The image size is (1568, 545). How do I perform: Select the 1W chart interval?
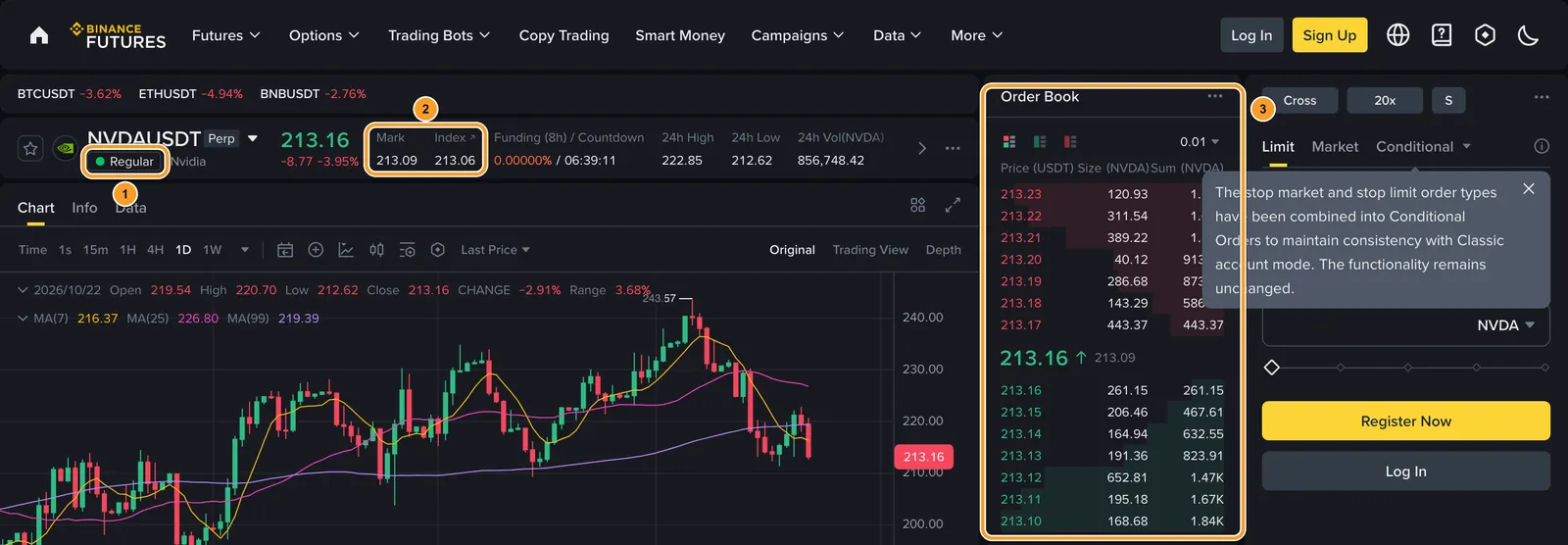pyautogui.click(x=213, y=250)
